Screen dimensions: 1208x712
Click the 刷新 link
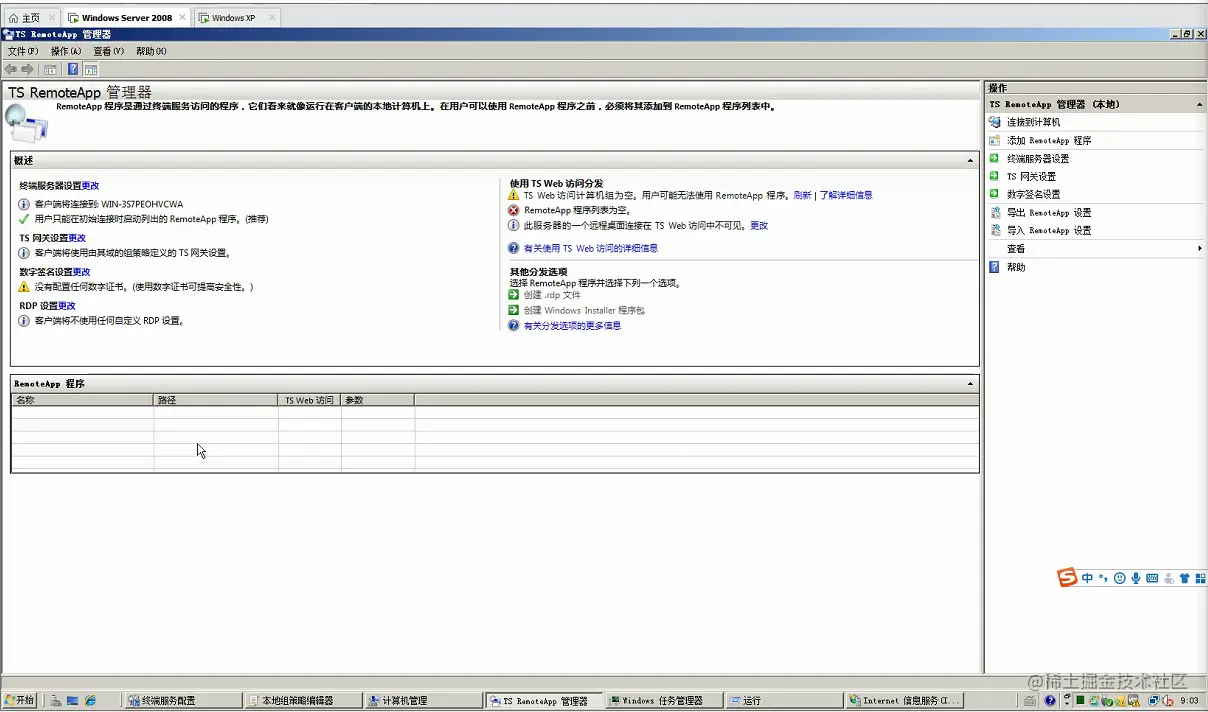pos(802,196)
